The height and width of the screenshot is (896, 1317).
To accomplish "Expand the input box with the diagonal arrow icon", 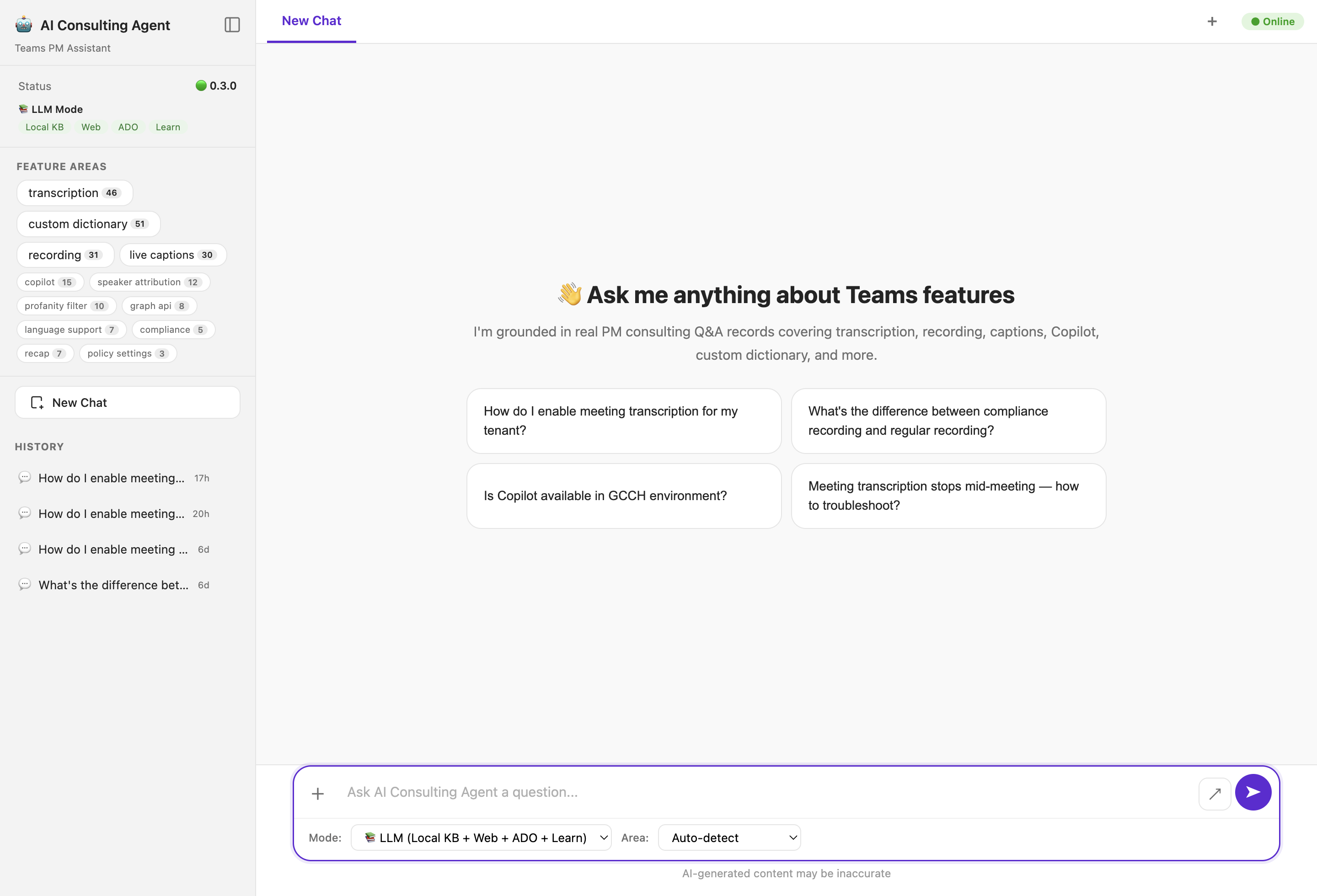I will (x=1215, y=794).
